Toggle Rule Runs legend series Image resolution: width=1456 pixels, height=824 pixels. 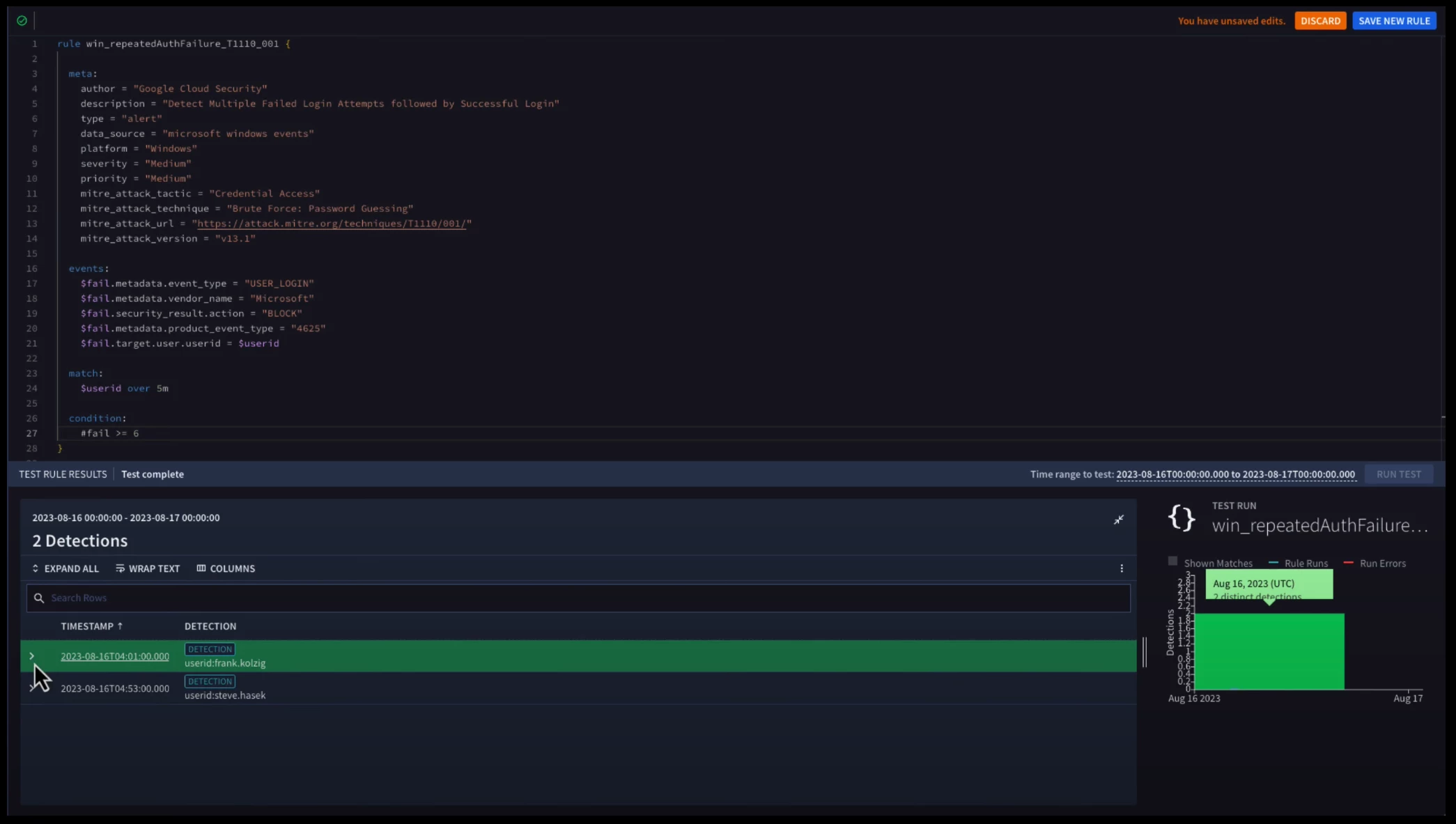pos(1299,563)
